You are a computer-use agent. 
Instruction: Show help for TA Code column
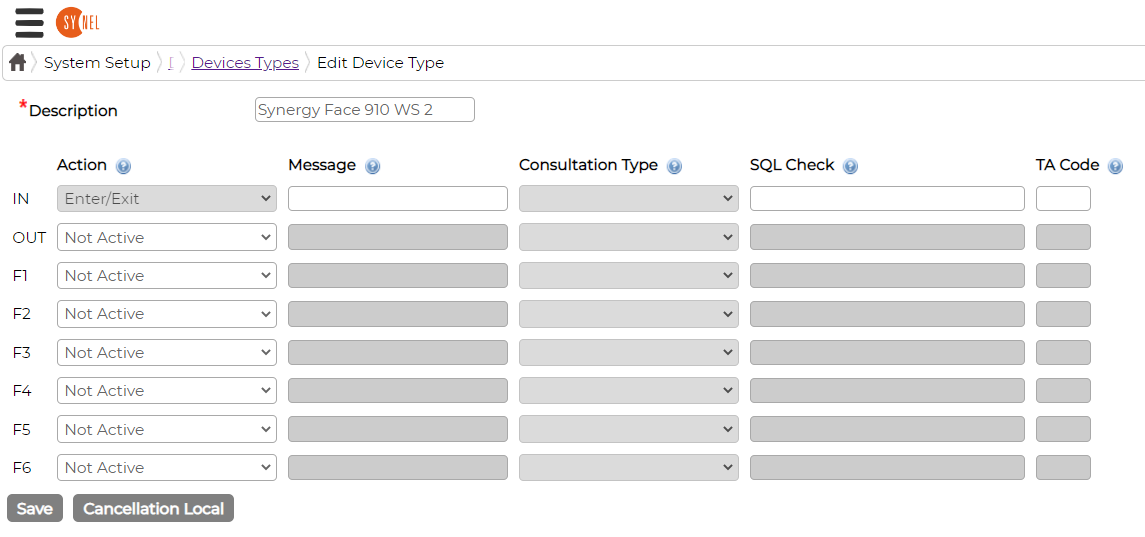(1115, 167)
